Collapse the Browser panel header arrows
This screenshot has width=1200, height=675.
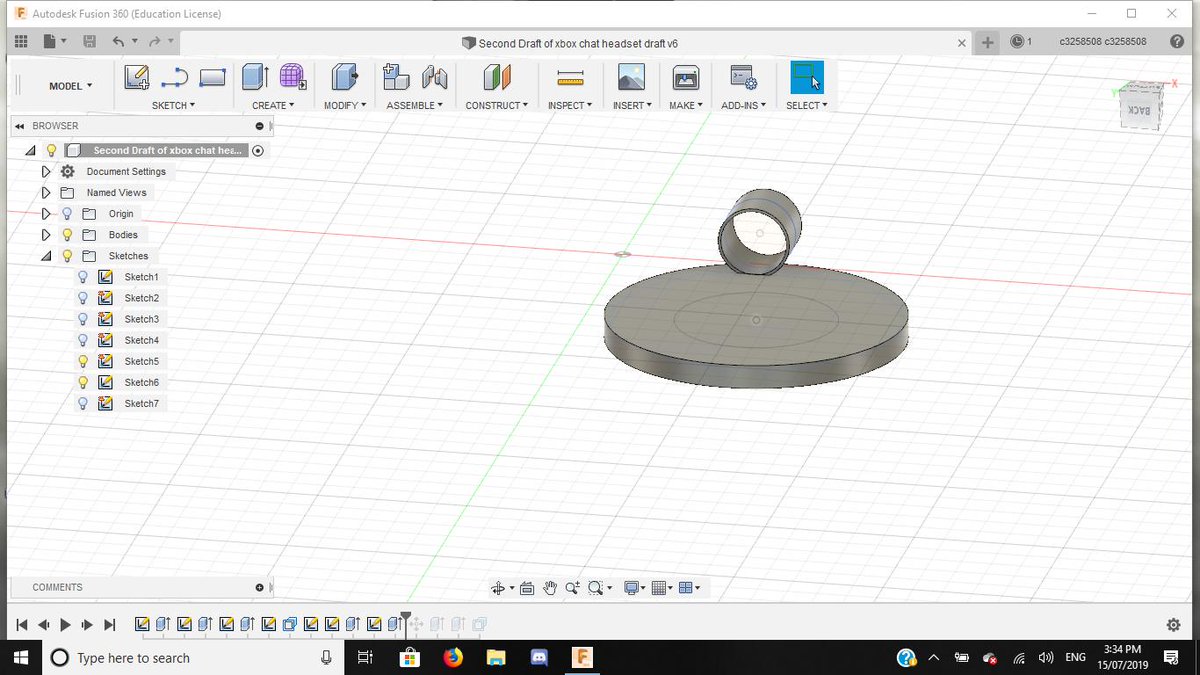19,126
